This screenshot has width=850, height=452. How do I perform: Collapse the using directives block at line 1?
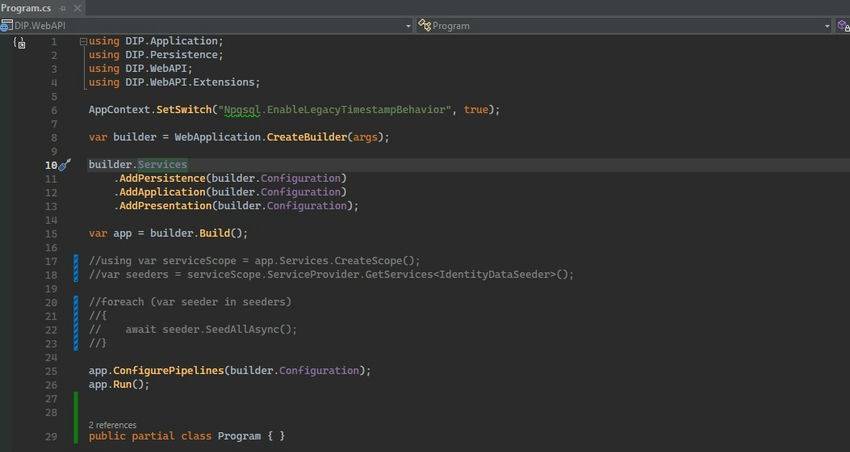click(x=83, y=41)
